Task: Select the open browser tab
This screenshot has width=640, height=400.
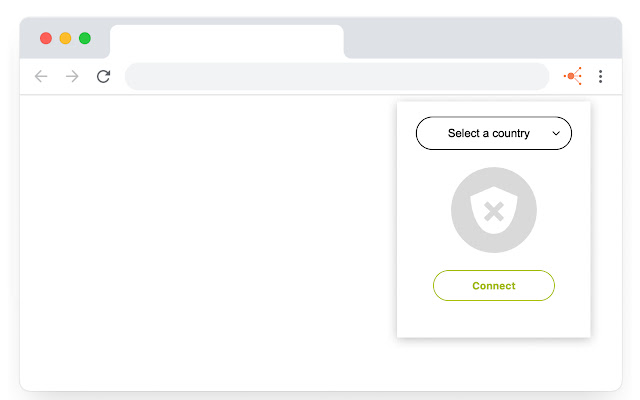Action: pos(226,42)
